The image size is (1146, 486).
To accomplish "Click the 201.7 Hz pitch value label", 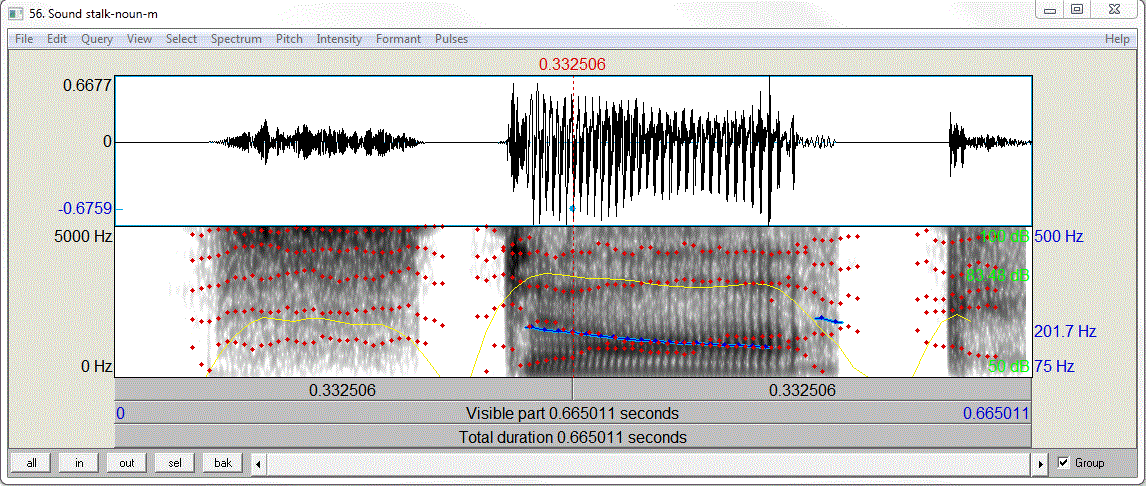I will click(x=1065, y=331).
